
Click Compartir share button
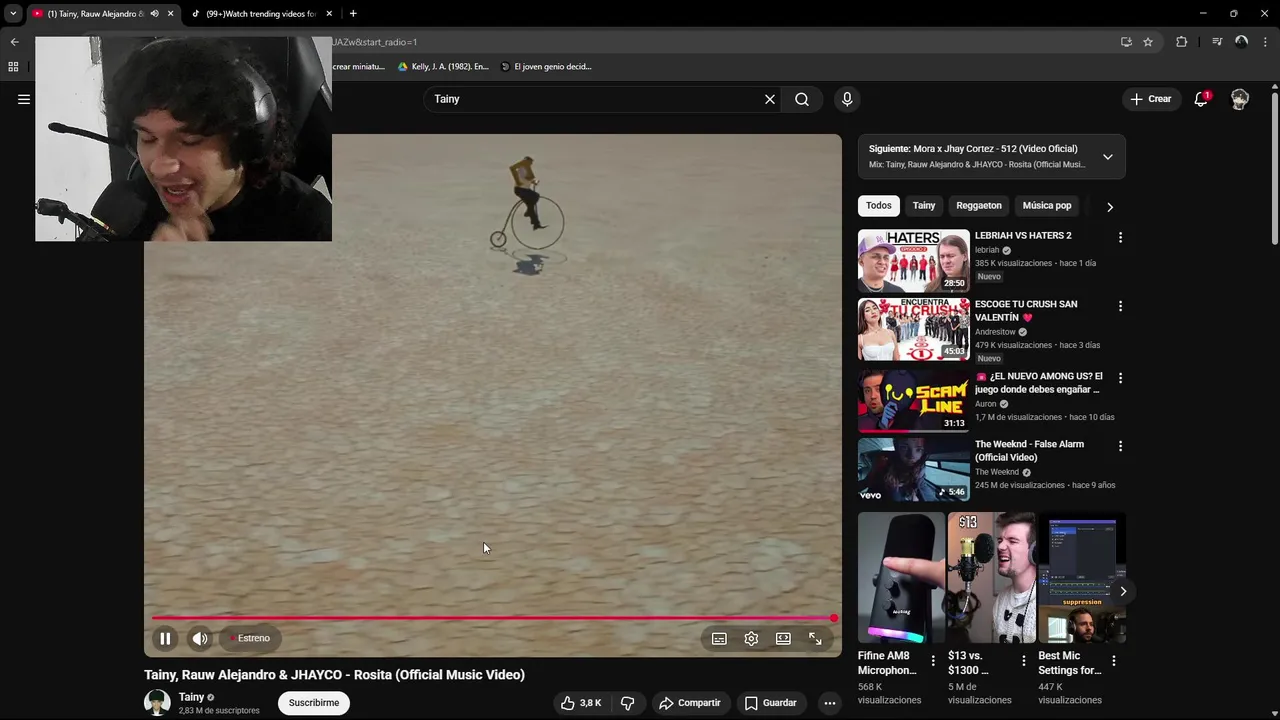click(x=690, y=703)
